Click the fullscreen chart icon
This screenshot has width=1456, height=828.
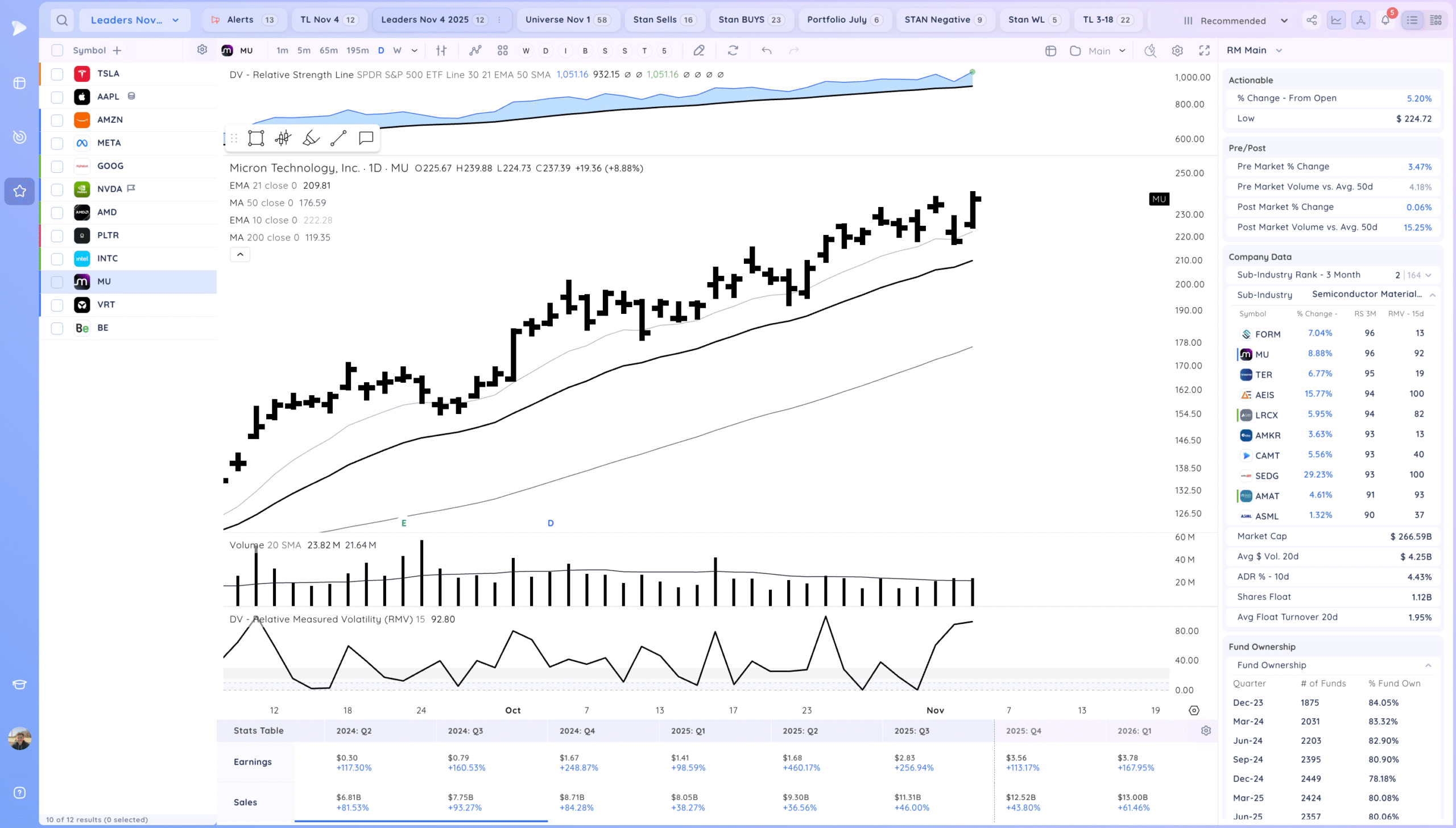tap(1204, 51)
